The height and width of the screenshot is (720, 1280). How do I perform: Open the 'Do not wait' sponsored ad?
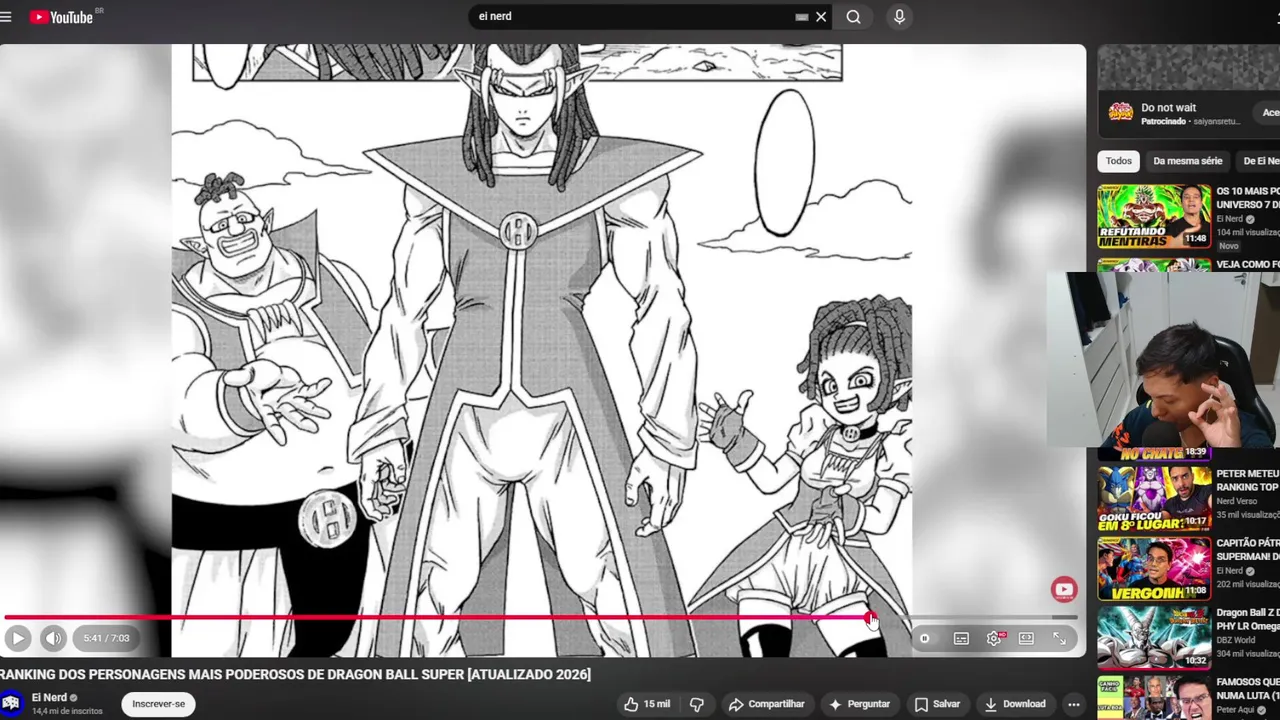(1168, 108)
